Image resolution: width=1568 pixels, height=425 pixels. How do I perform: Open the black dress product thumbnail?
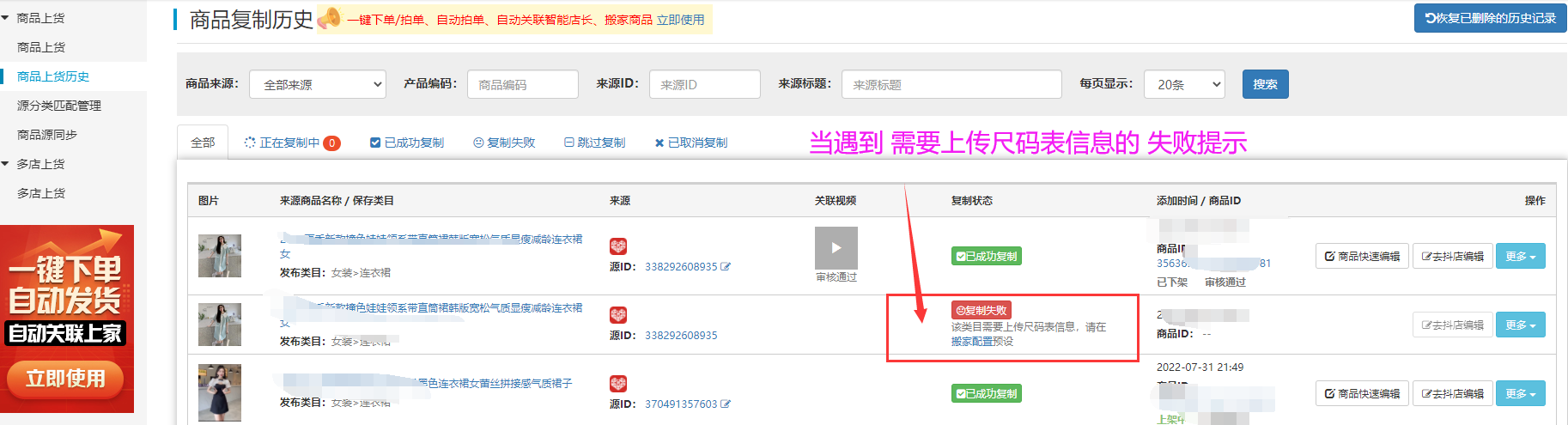pos(220,392)
